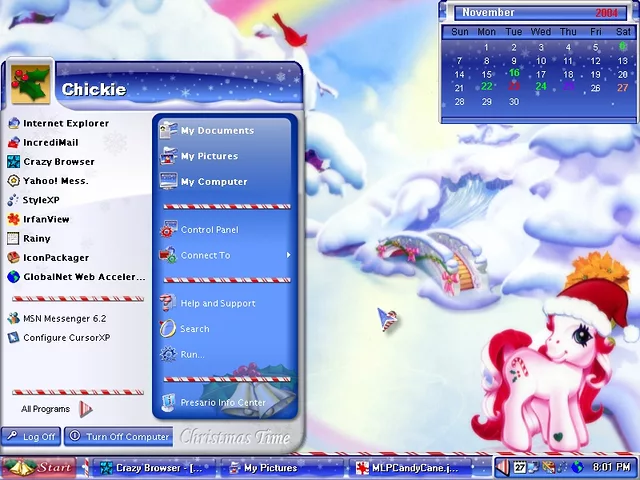Switch to MLPCandyCane.j... taskbar window
The width and height of the screenshot is (640, 480).
[411, 468]
